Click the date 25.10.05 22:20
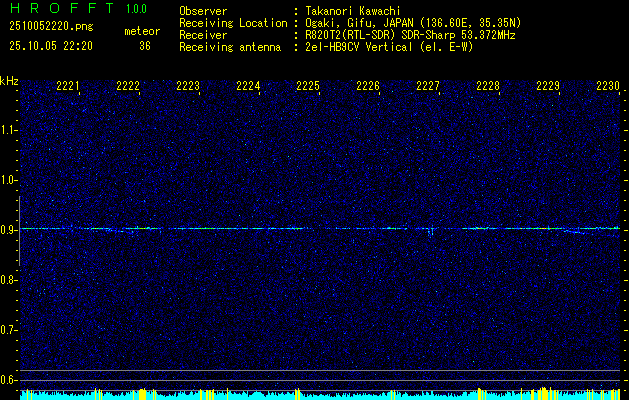This screenshot has height=400, width=629. [51, 46]
